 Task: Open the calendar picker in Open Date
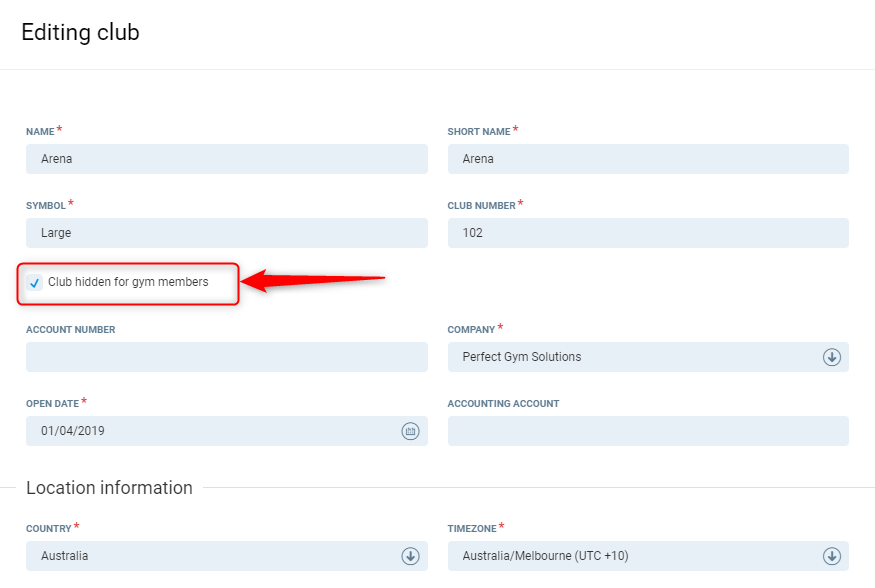point(410,431)
